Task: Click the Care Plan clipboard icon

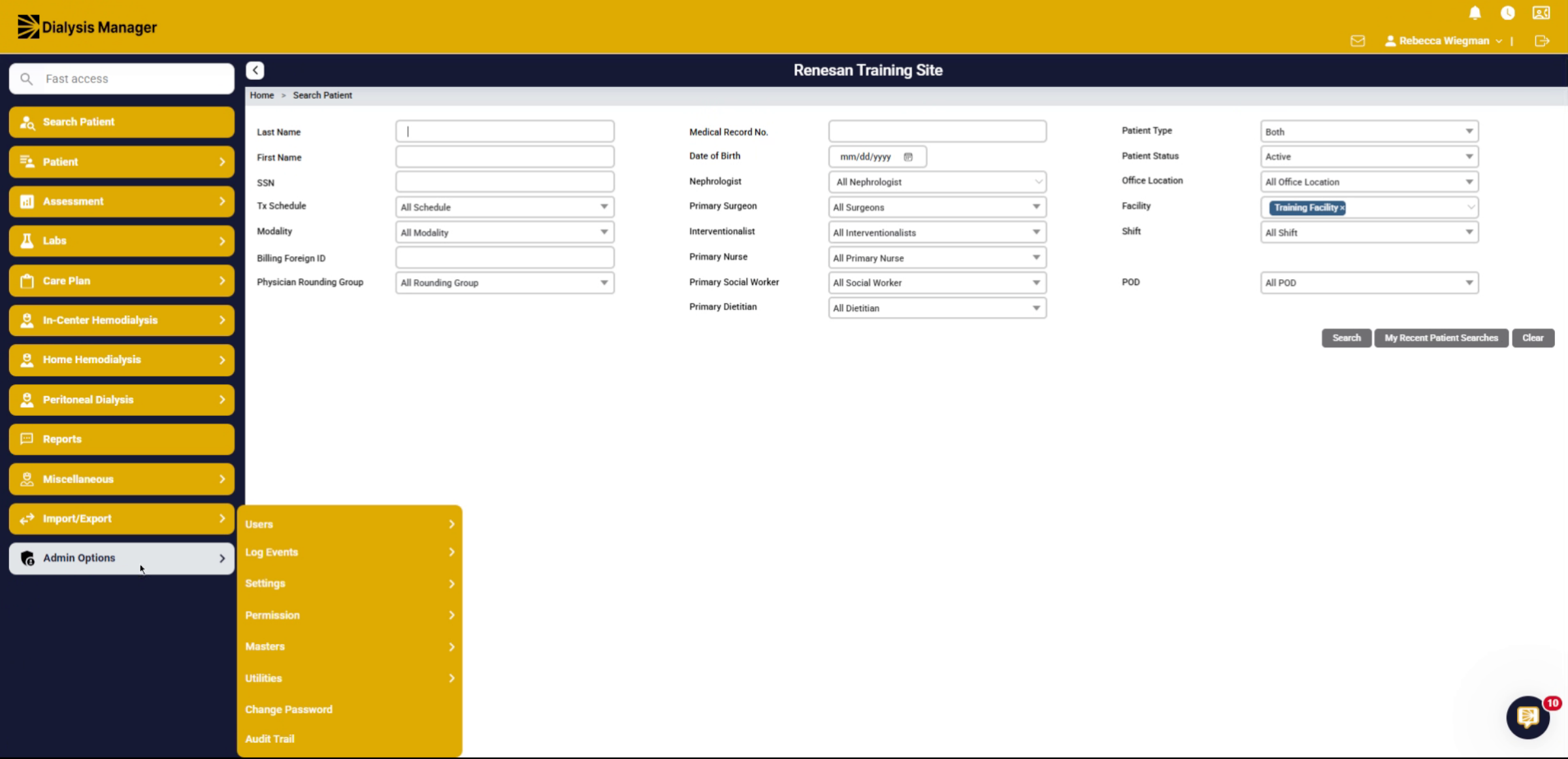Action: coord(27,281)
